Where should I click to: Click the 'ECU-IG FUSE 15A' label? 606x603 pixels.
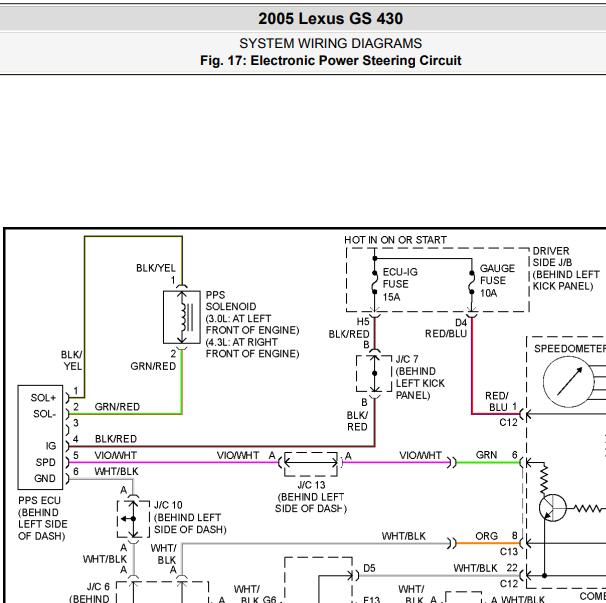(400, 284)
